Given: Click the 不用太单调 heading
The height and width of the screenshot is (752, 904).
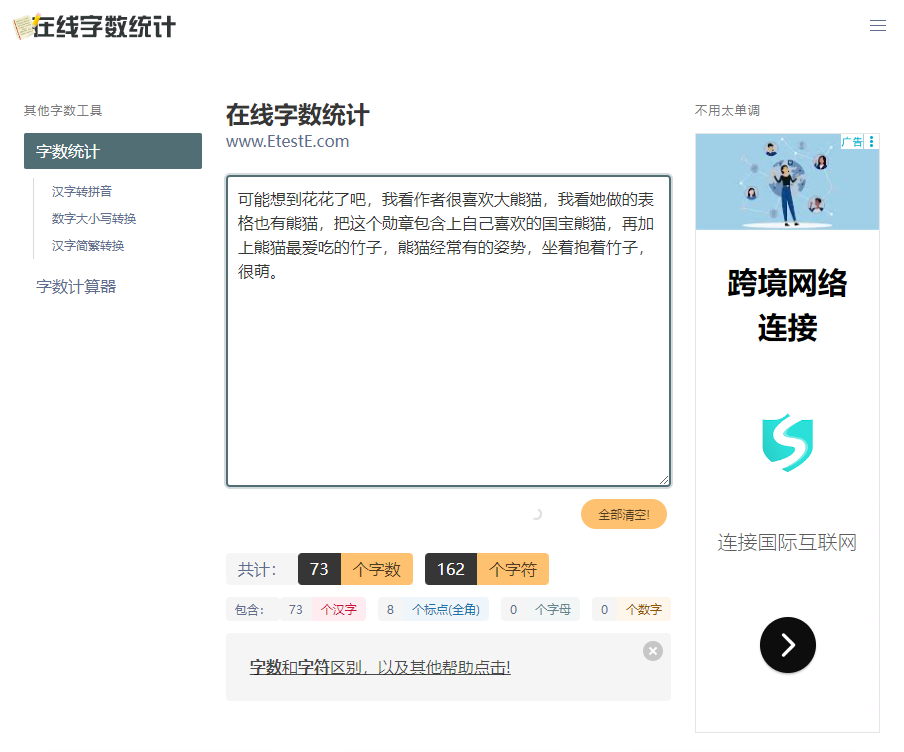Looking at the screenshot, I should (728, 111).
